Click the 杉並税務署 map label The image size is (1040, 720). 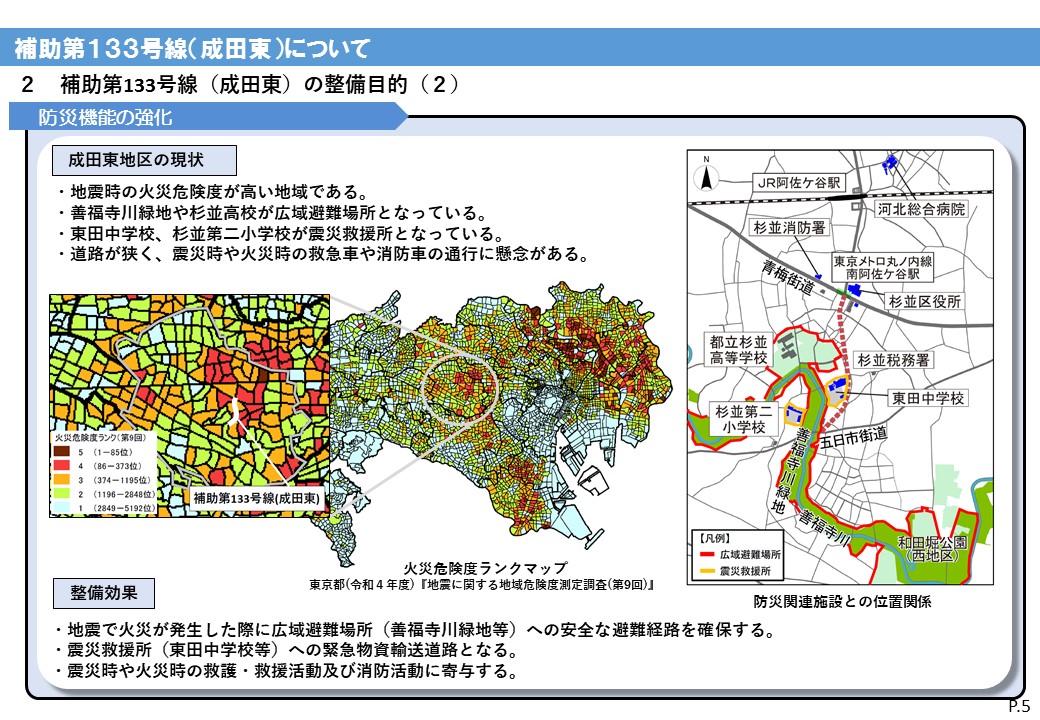click(x=894, y=359)
